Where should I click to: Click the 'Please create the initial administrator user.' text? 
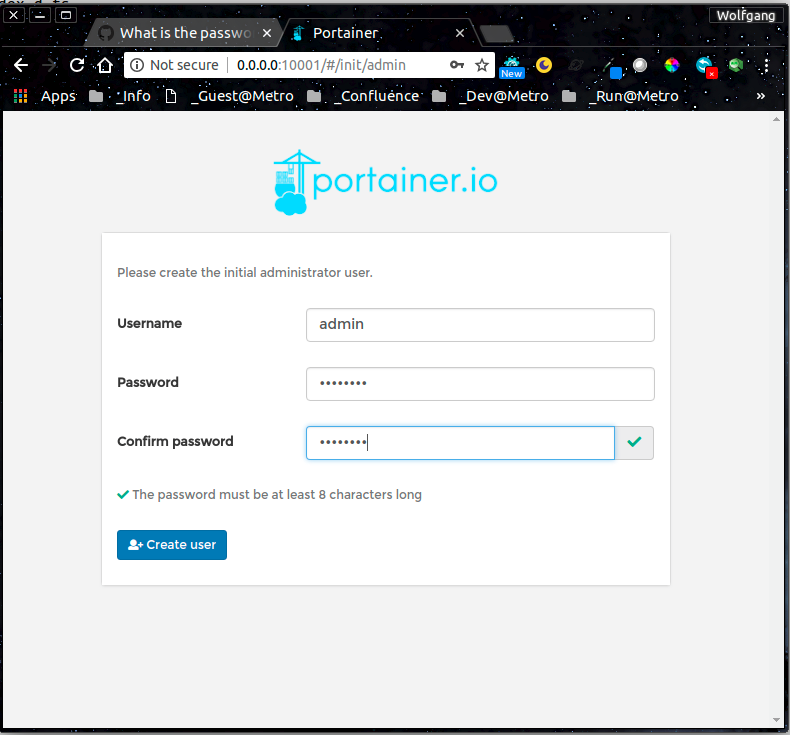(x=245, y=273)
